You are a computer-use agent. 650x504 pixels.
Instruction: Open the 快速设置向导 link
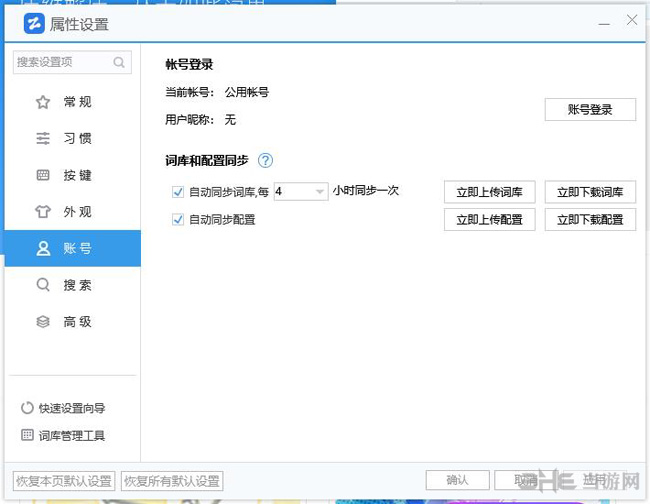coord(72,408)
